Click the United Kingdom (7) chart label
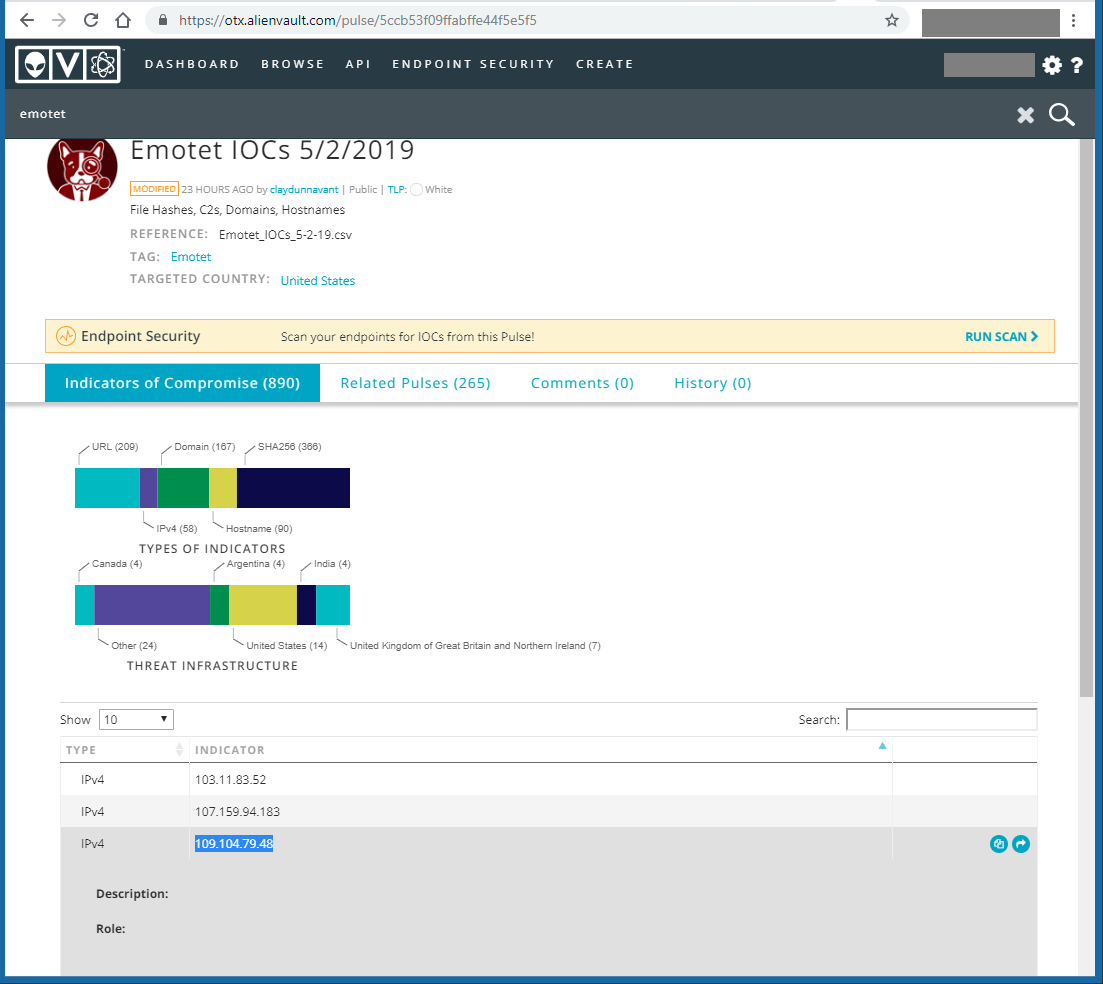Screen dimensions: 1103x984 pos(476,646)
